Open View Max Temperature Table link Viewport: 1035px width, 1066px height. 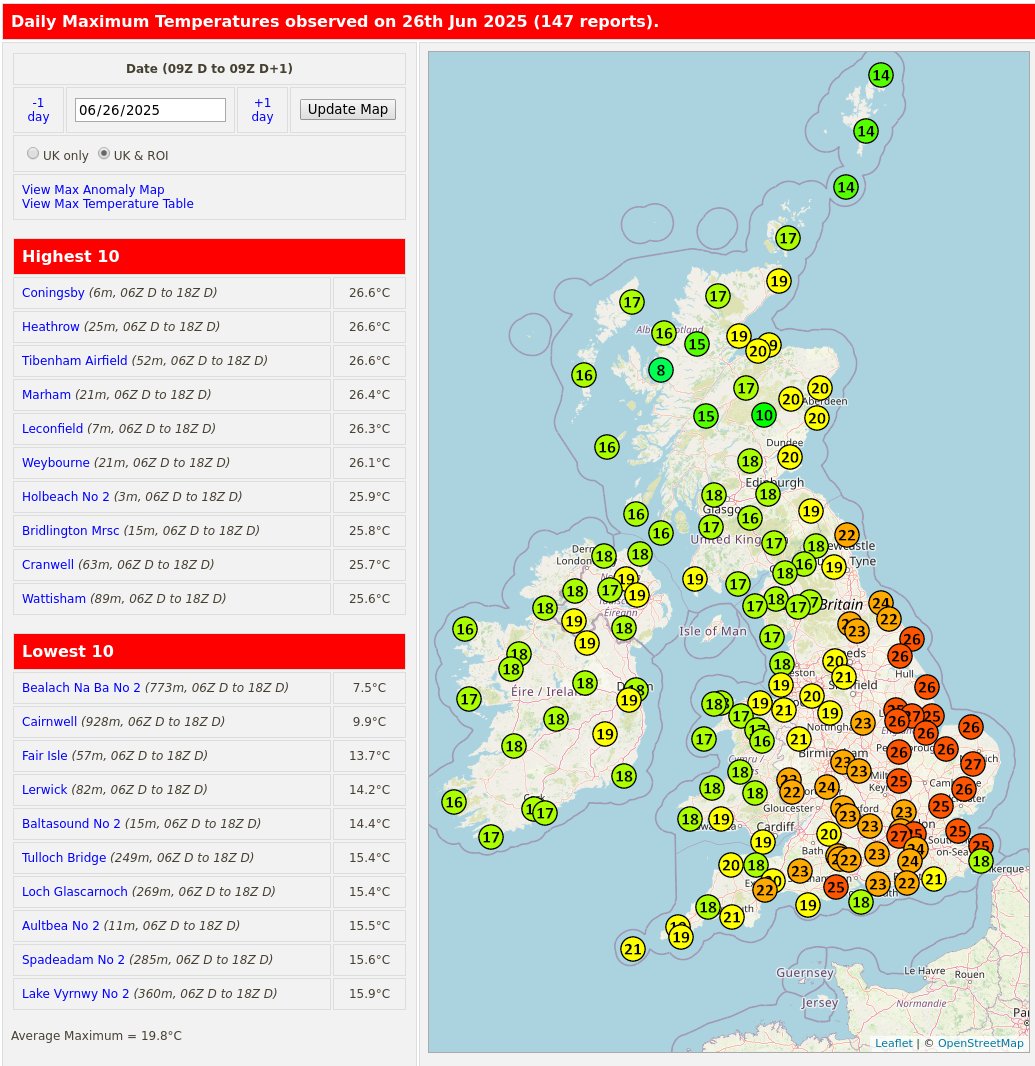[107, 203]
